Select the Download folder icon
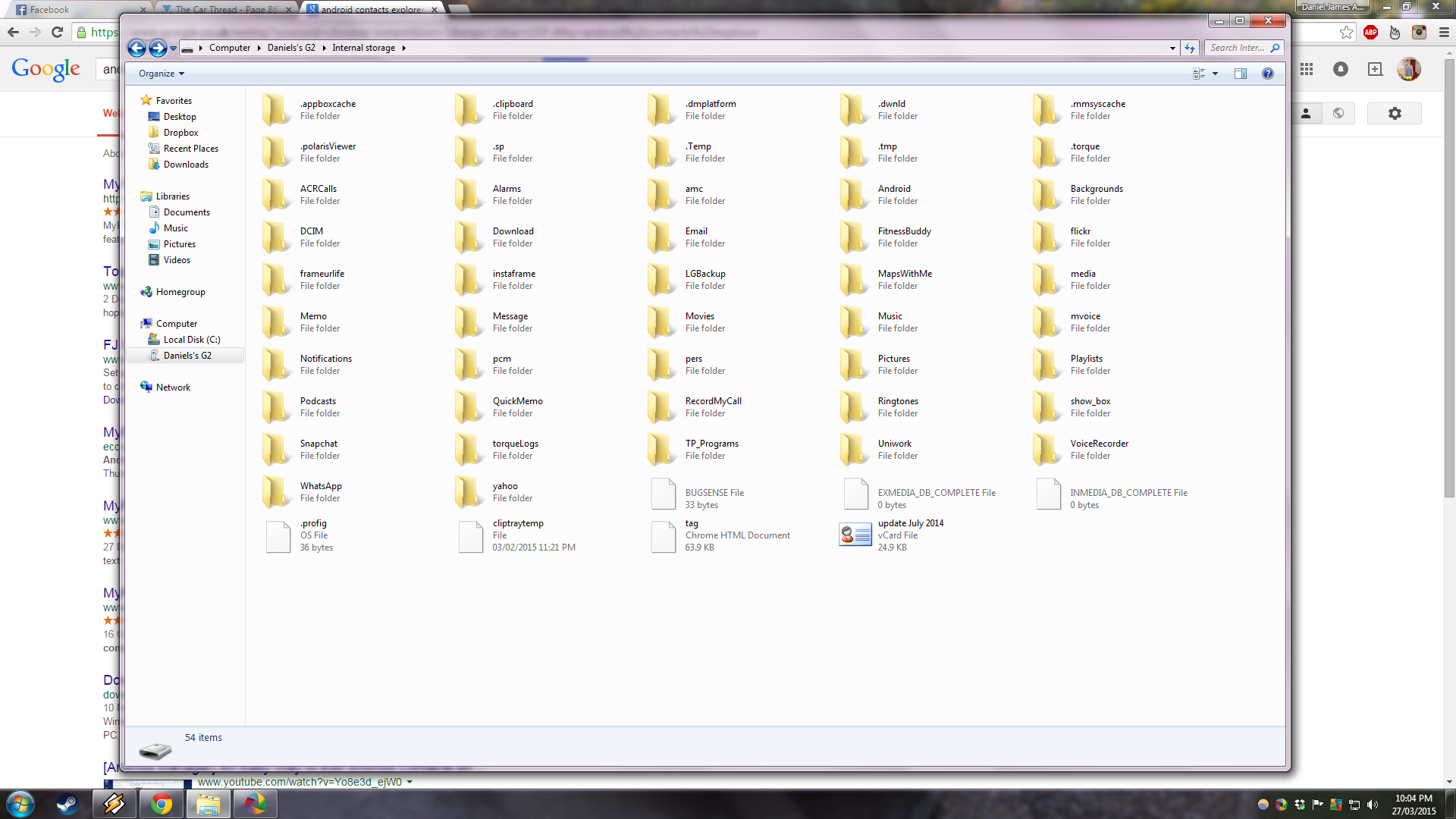This screenshot has width=1456, height=819. [x=469, y=237]
